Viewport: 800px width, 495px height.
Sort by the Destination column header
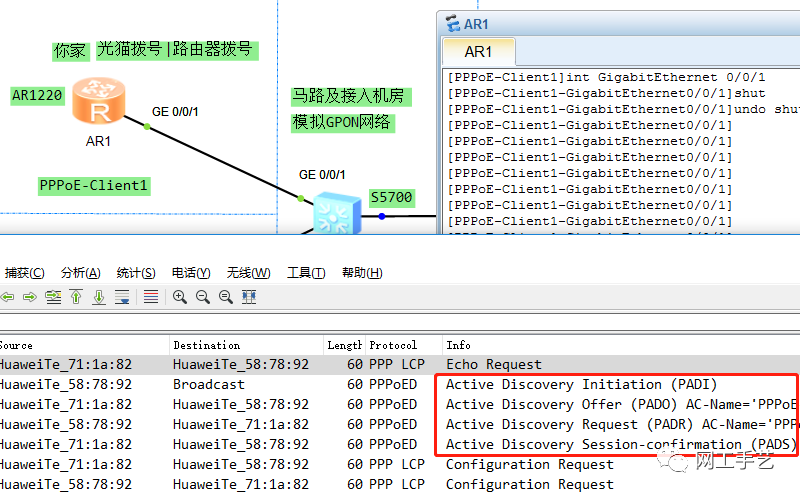pos(246,345)
